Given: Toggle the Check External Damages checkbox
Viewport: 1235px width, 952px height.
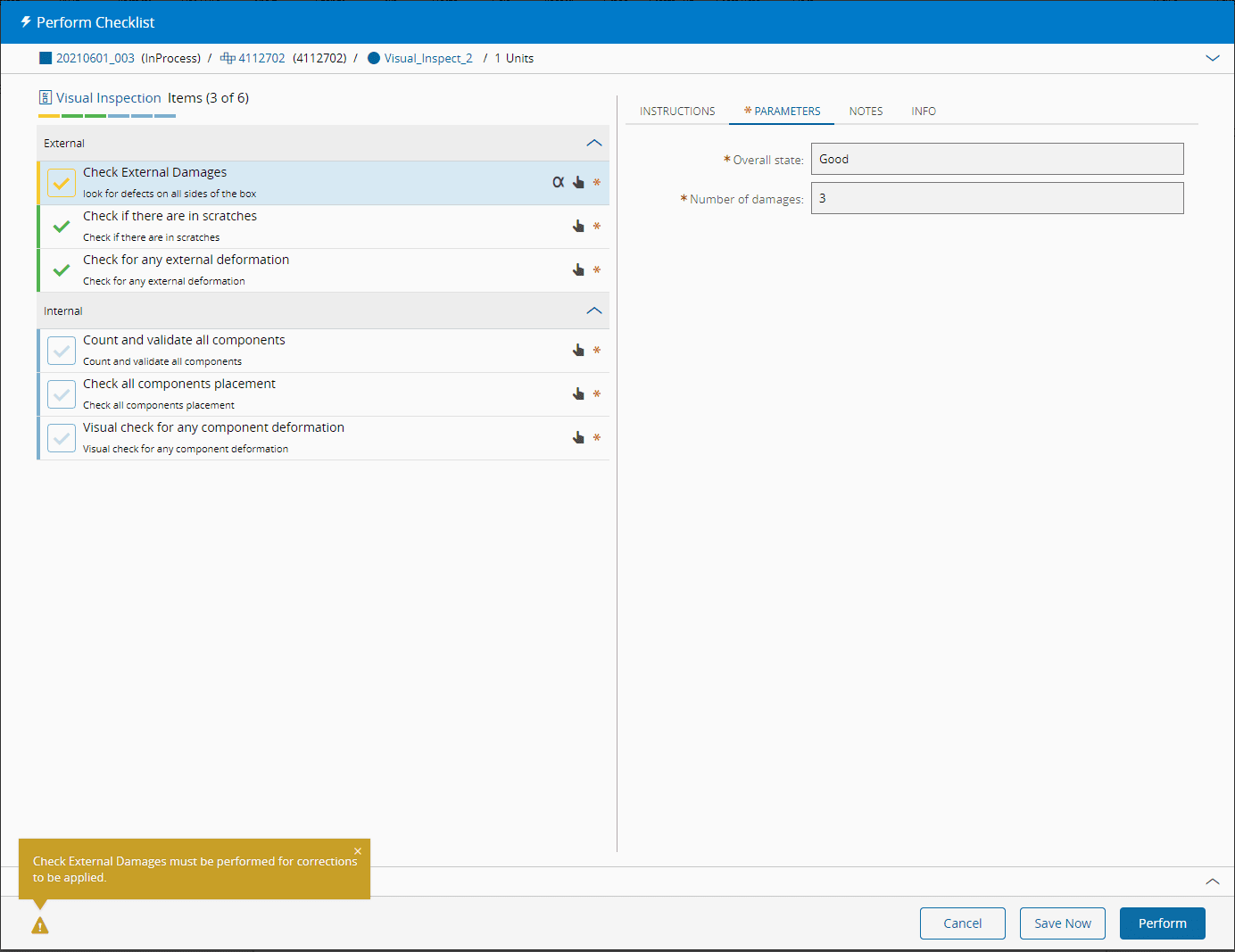Looking at the screenshot, I should click(x=62, y=183).
